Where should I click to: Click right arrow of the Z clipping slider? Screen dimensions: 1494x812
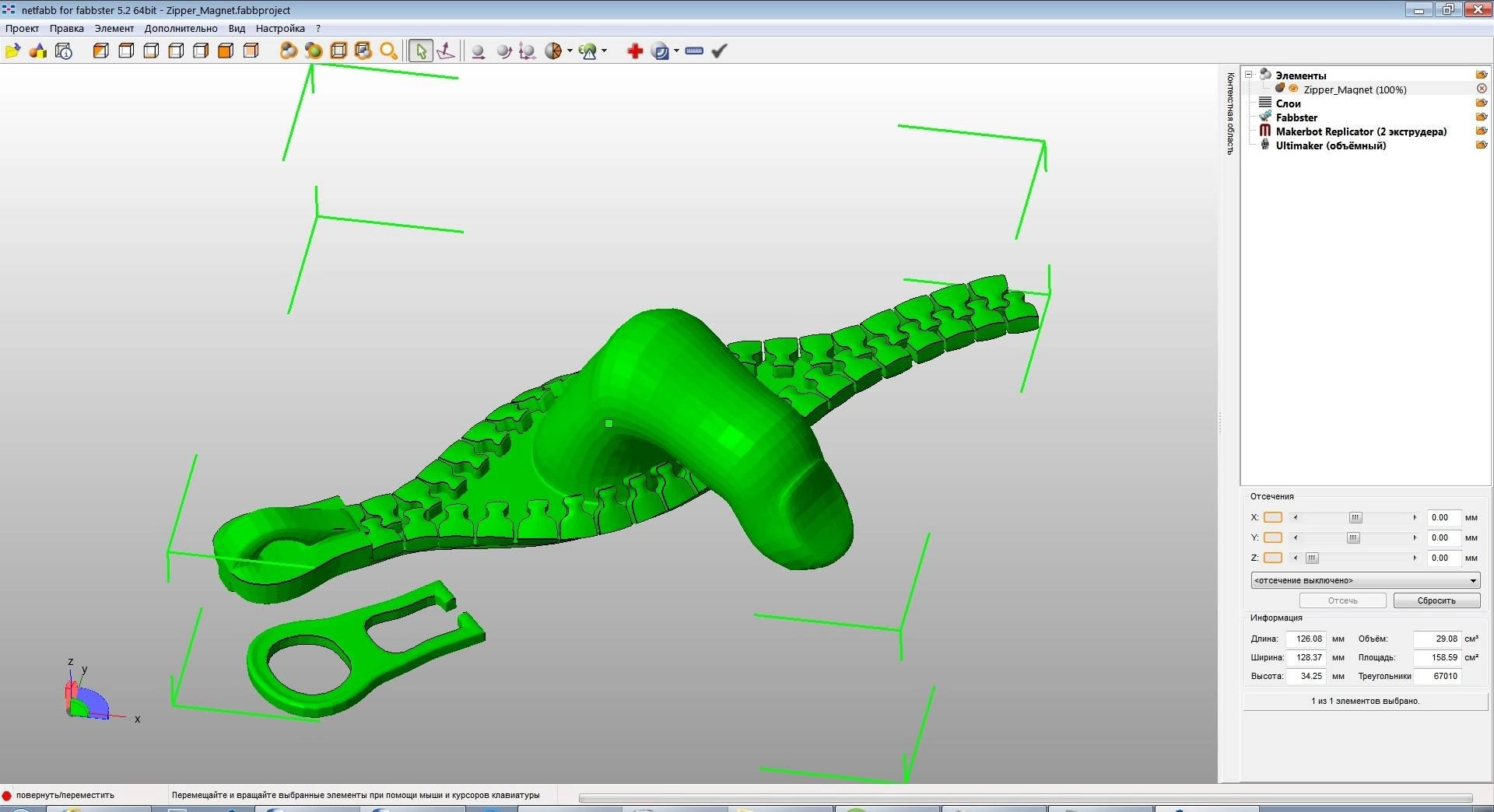(x=1415, y=558)
